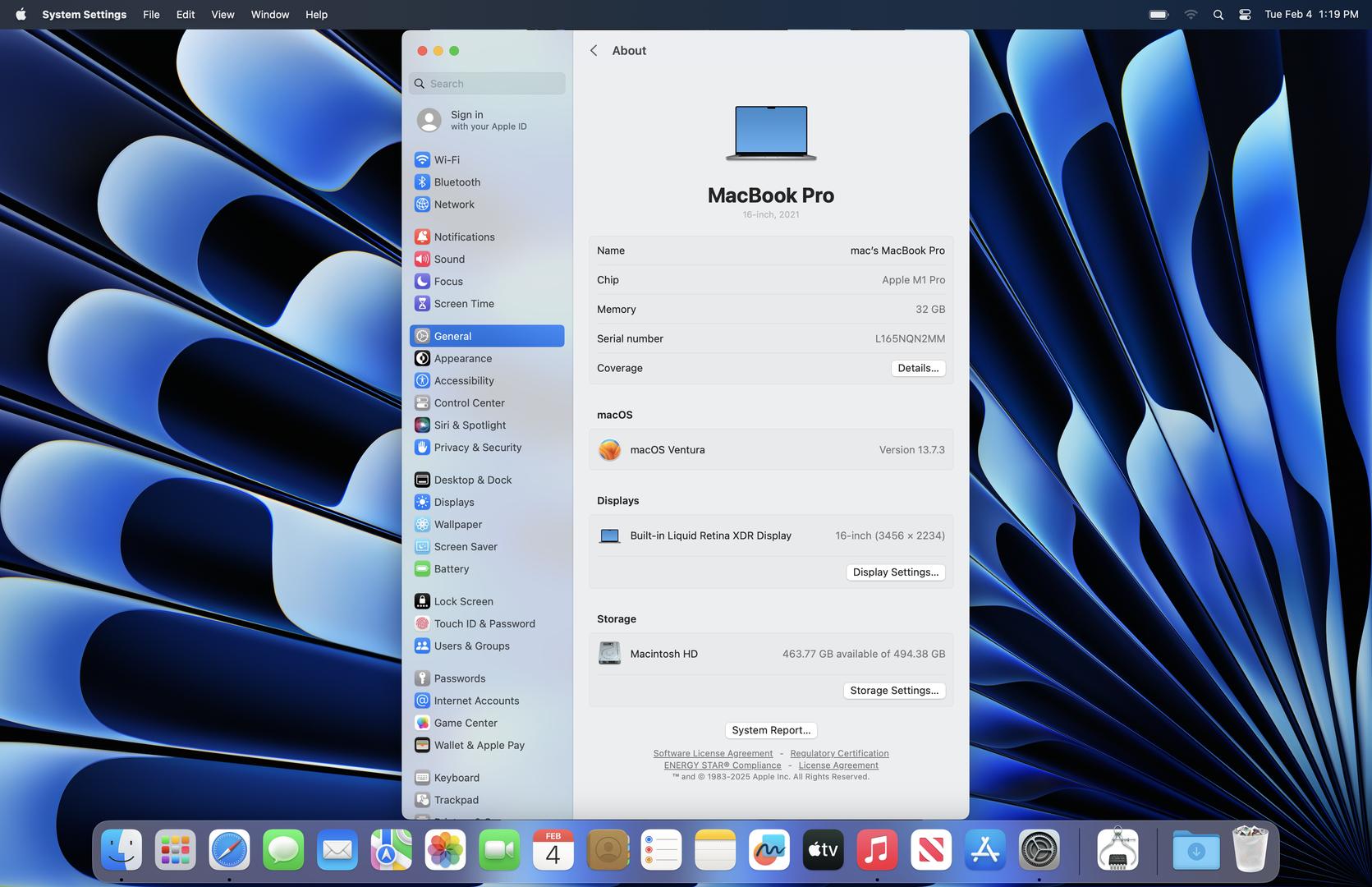The height and width of the screenshot is (887, 1372).
Task: Click System Report button
Action: click(x=771, y=730)
